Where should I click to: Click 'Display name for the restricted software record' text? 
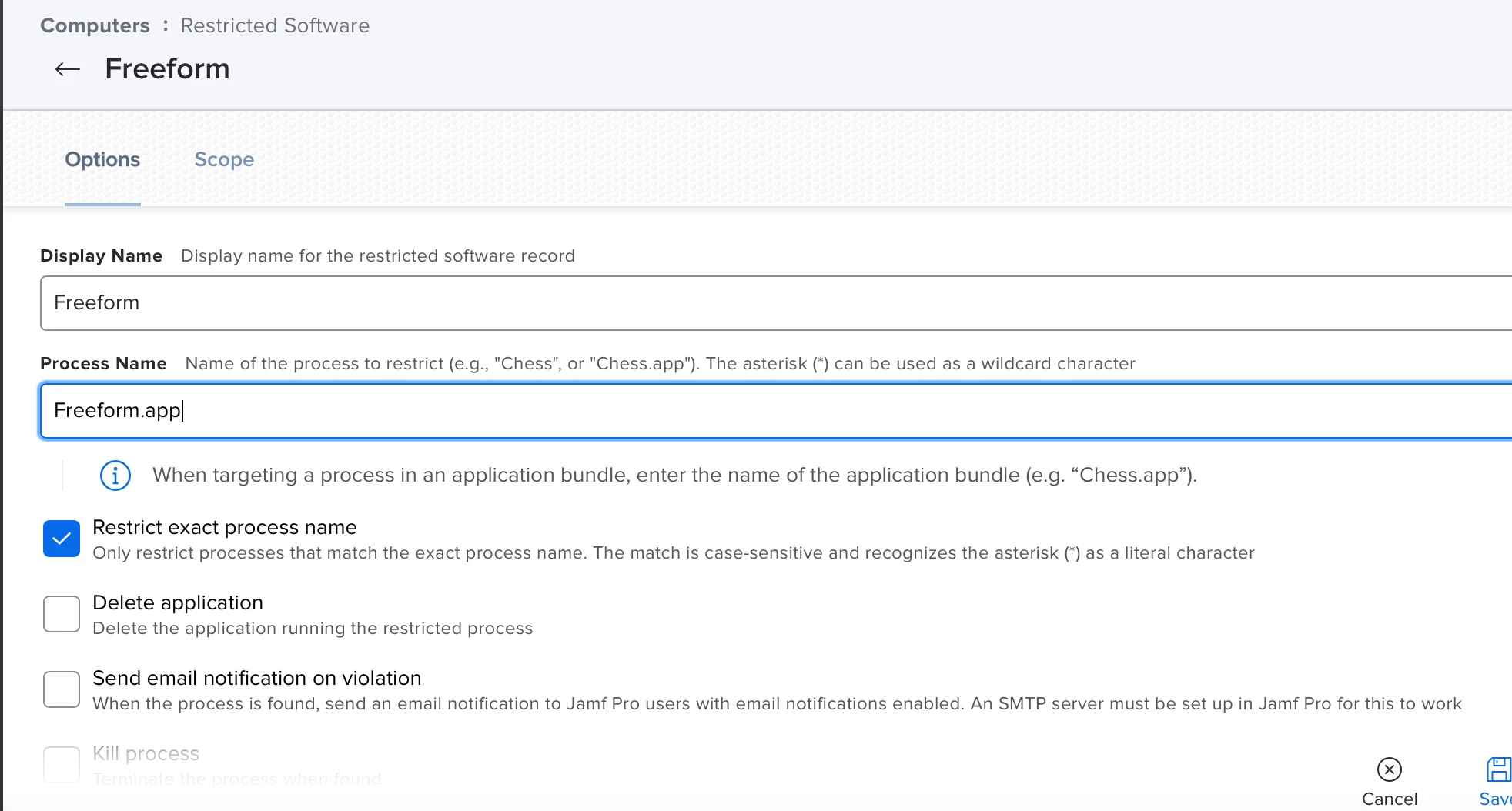click(378, 255)
